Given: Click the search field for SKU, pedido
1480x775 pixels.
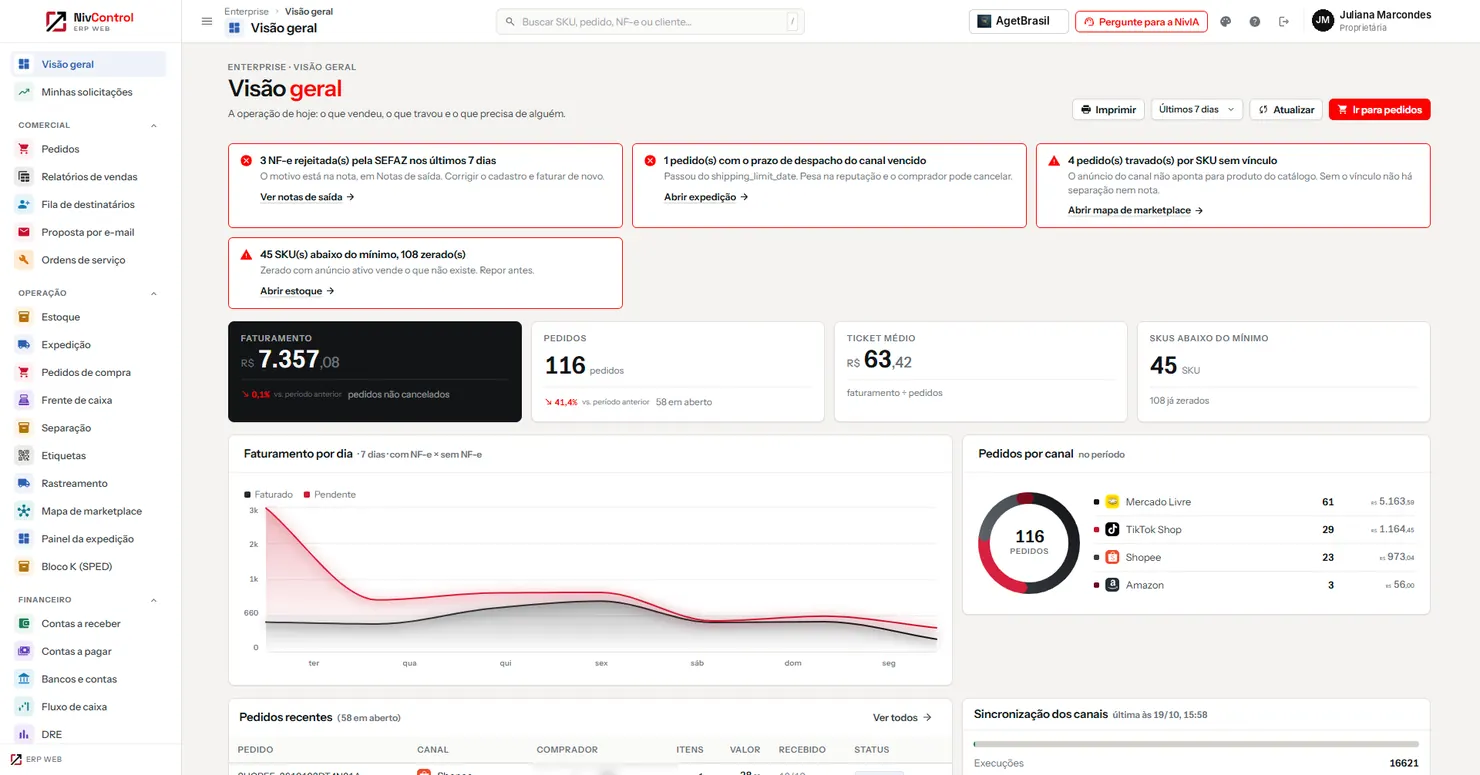Looking at the screenshot, I should tap(650, 21).
